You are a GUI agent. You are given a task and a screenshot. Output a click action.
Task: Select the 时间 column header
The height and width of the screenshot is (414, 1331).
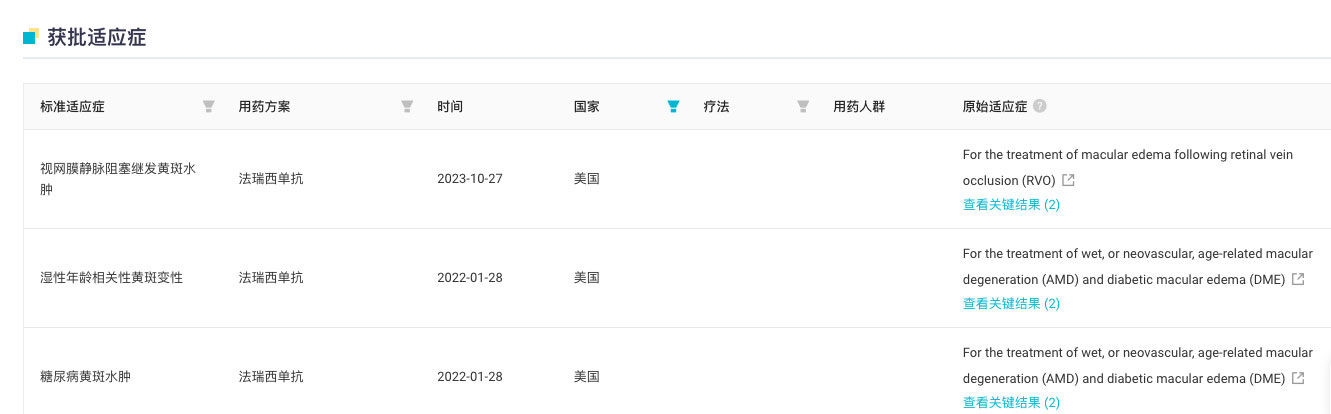[x=450, y=106]
